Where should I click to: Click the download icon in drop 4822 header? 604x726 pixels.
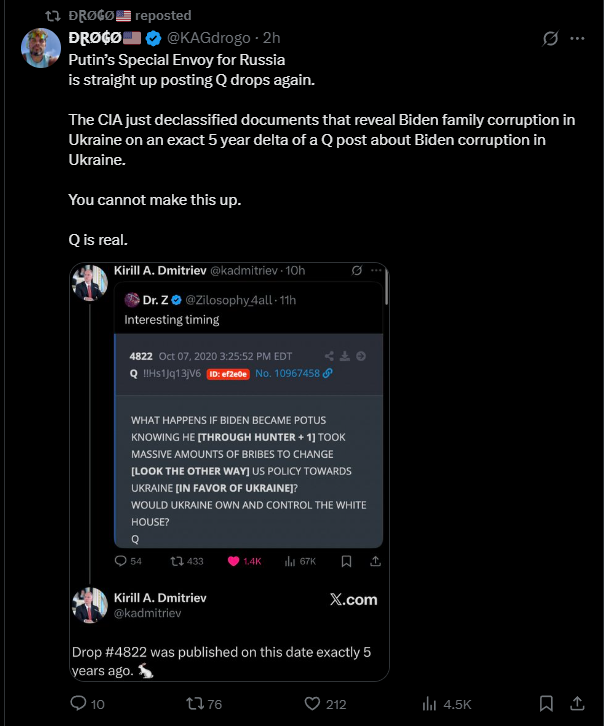(x=345, y=356)
